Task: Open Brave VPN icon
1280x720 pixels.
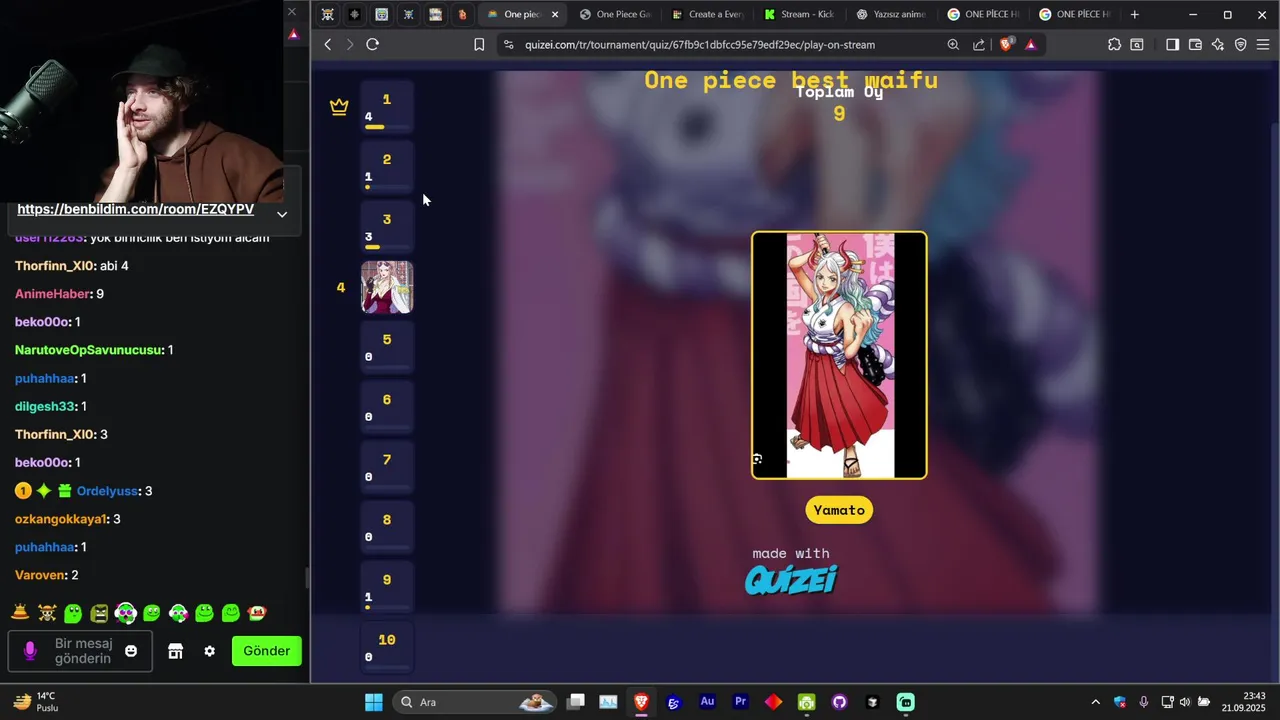Action: pos(1241,44)
